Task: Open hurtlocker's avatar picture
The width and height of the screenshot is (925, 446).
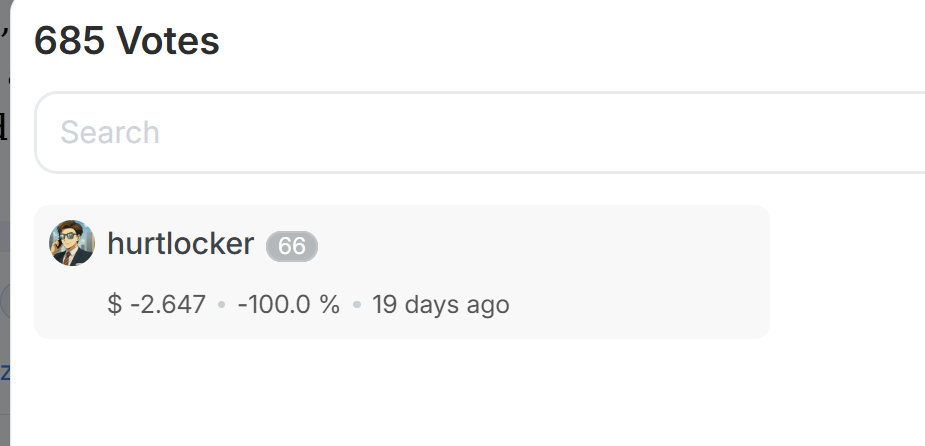Action: [72, 243]
